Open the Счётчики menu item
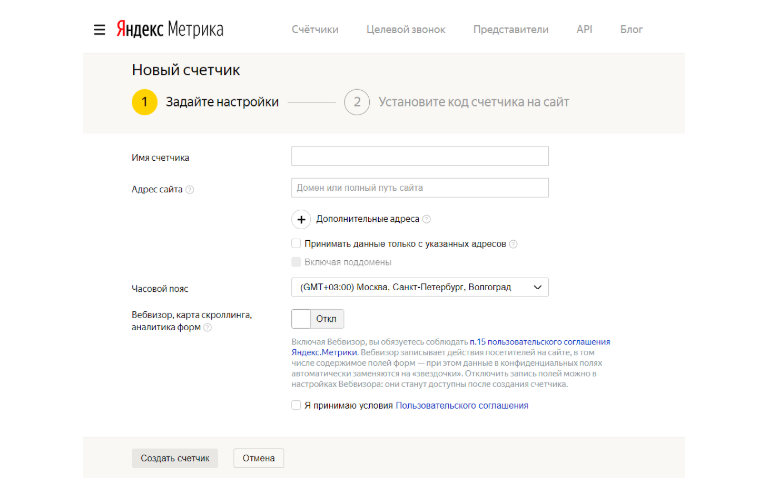This screenshot has height=494, width=767. 315,29
